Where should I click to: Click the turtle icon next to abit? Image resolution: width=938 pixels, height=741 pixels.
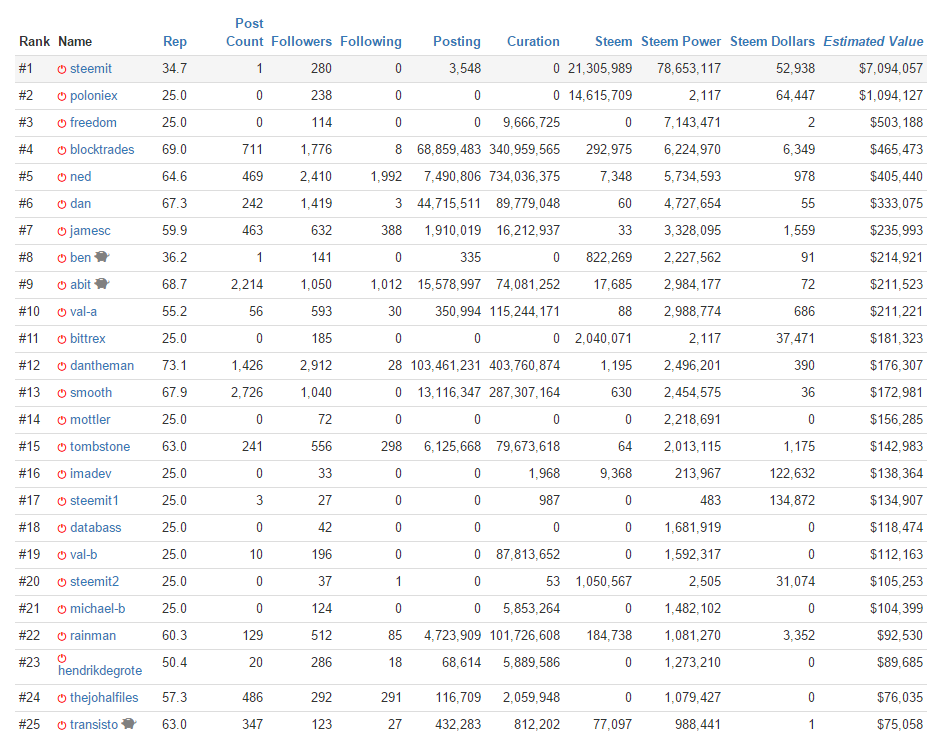pos(102,284)
